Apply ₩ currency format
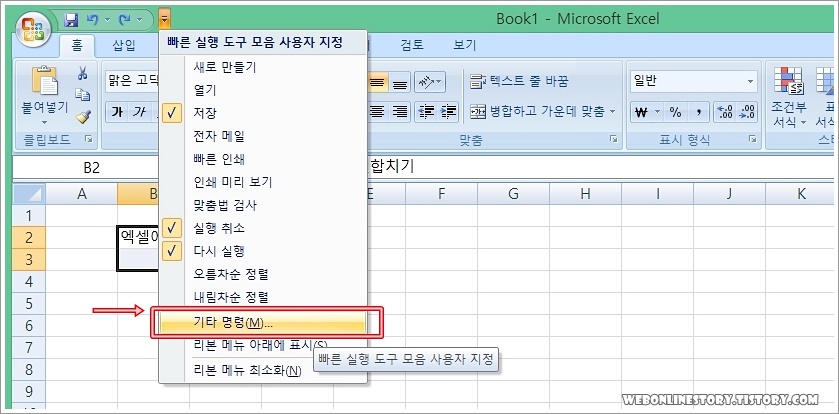This screenshot has height=414, width=839. pyautogui.click(x=641, y=112)
